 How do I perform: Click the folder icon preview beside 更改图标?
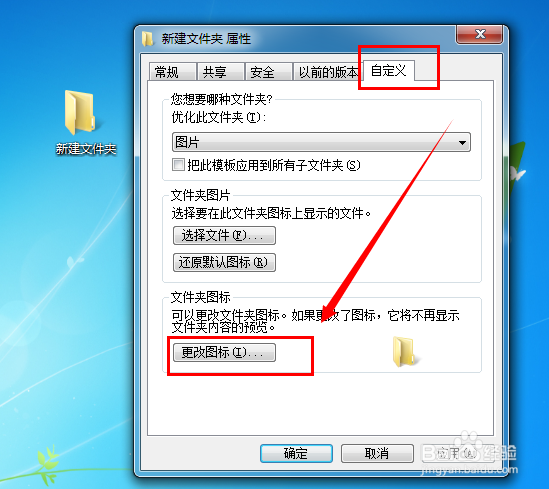403,351
